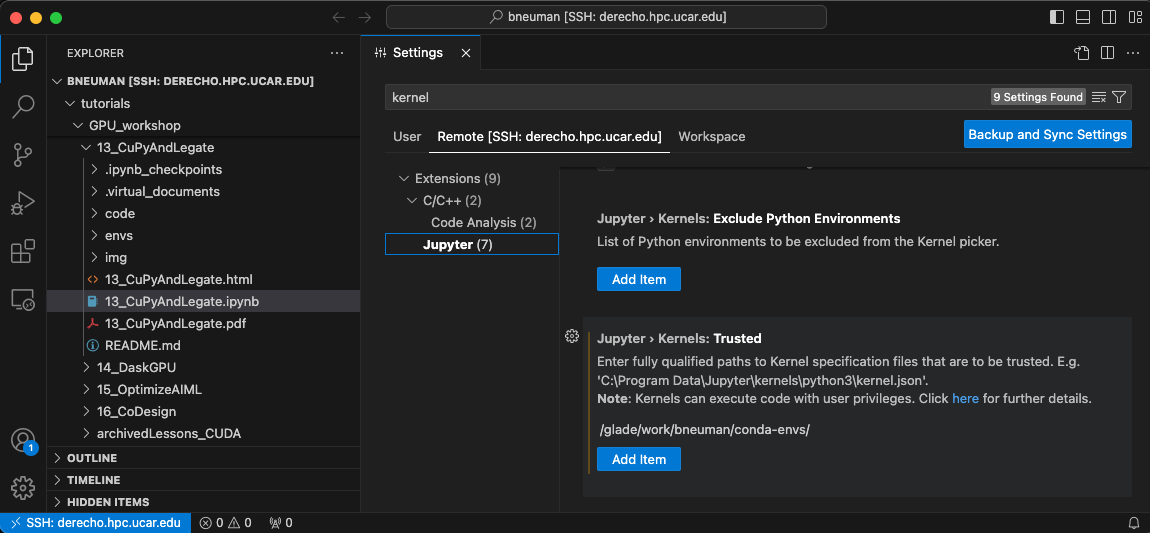Clear the settings search input icon
The image size is (1150, 533).
[x=1099, y=97]
